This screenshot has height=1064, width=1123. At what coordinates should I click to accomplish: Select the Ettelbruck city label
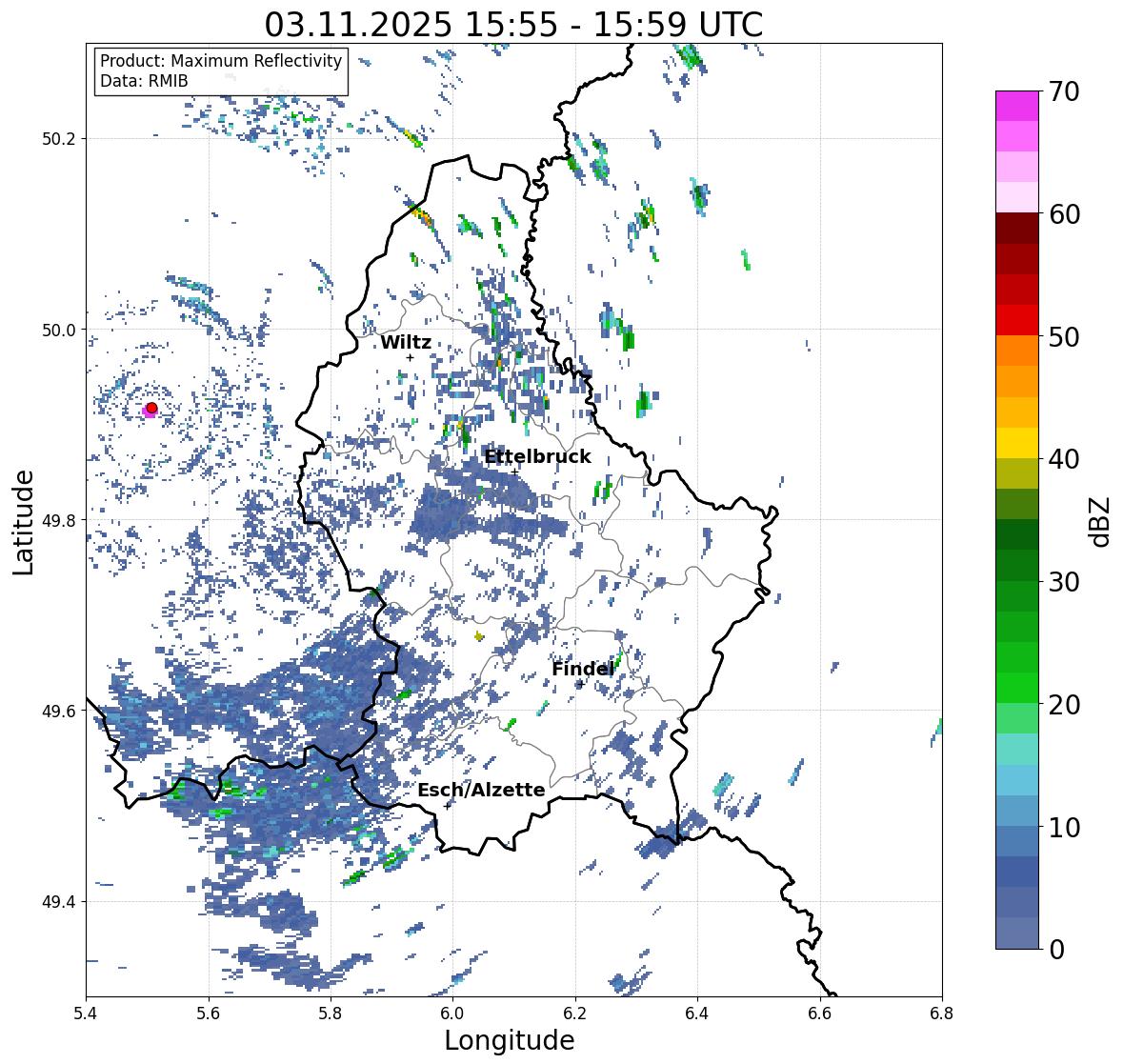pyautogui.click(x=537, y=457)
